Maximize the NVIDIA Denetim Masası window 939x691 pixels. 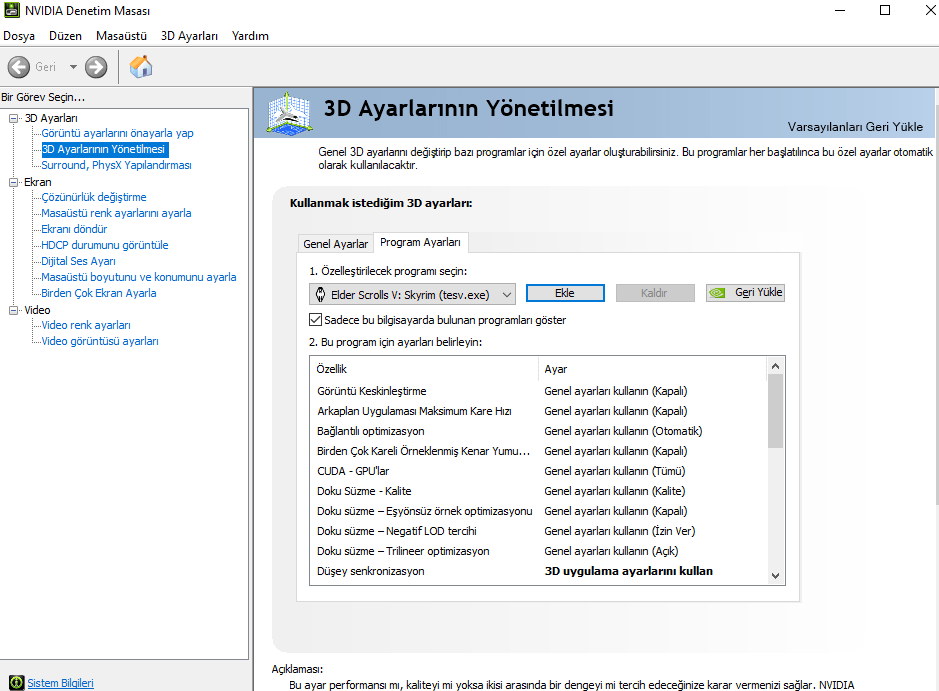885,10
